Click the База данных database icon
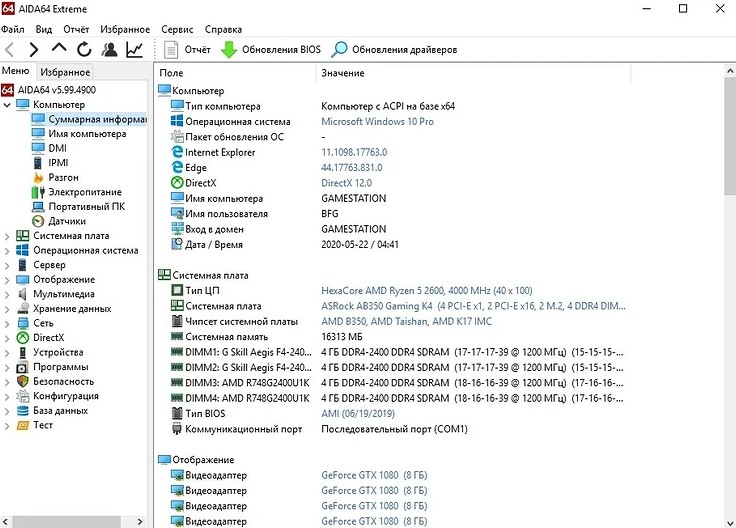736x528 pixels. tap(23, 411)
